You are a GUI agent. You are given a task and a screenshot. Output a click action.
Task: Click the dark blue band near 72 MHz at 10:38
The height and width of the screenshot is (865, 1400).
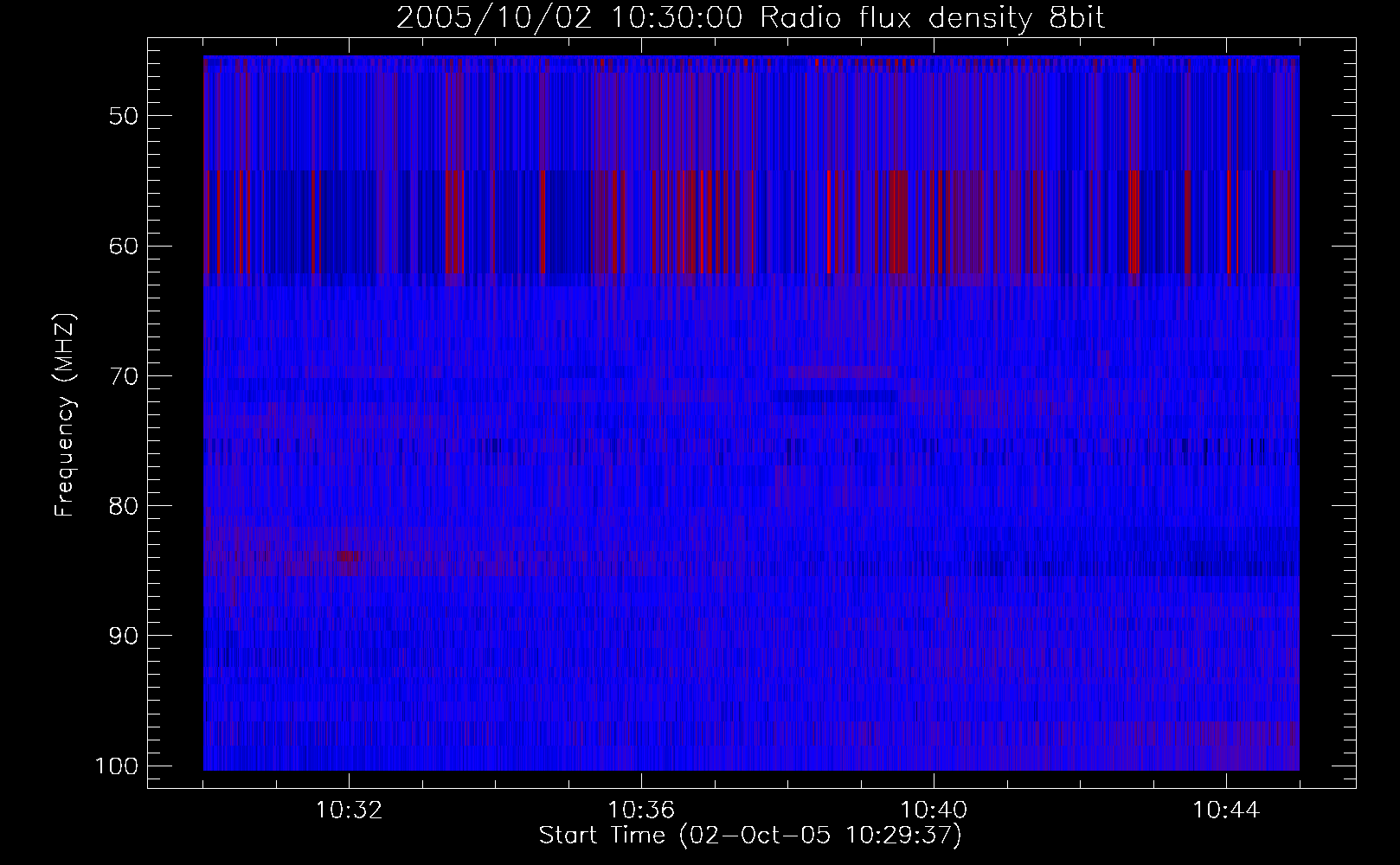(x=835, y=397)
